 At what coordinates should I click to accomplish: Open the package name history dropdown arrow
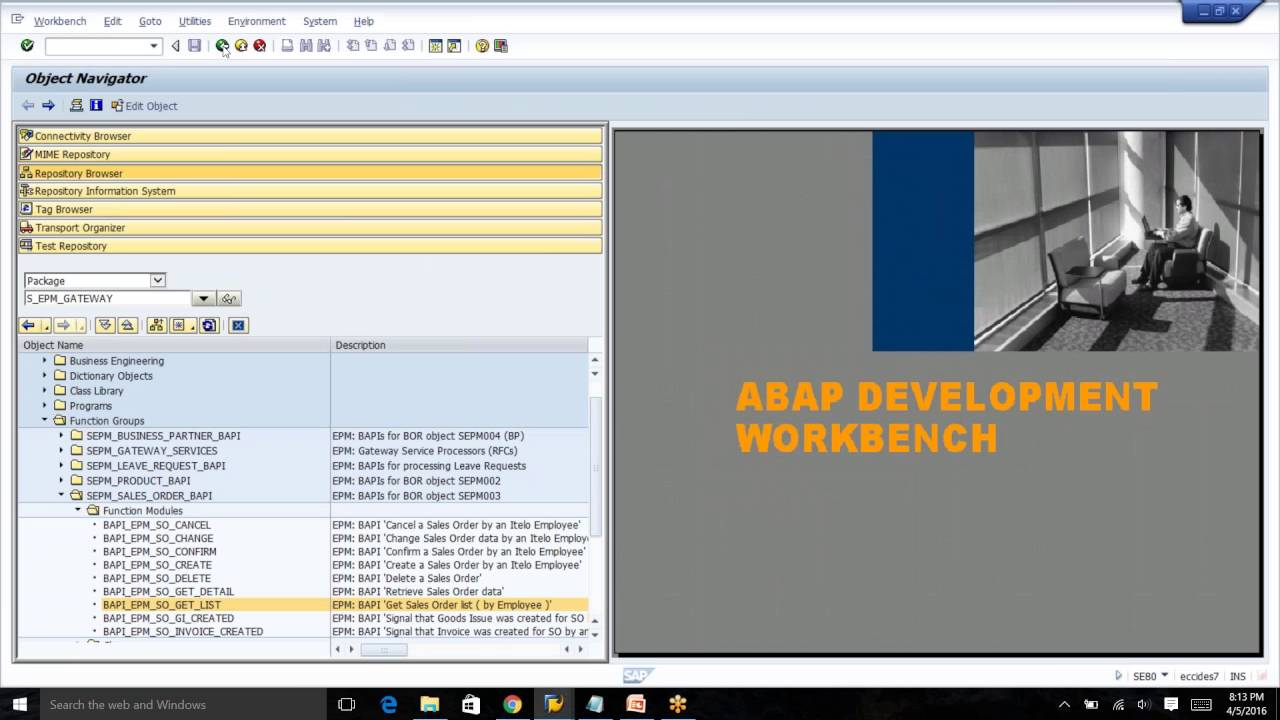(203, 299)
